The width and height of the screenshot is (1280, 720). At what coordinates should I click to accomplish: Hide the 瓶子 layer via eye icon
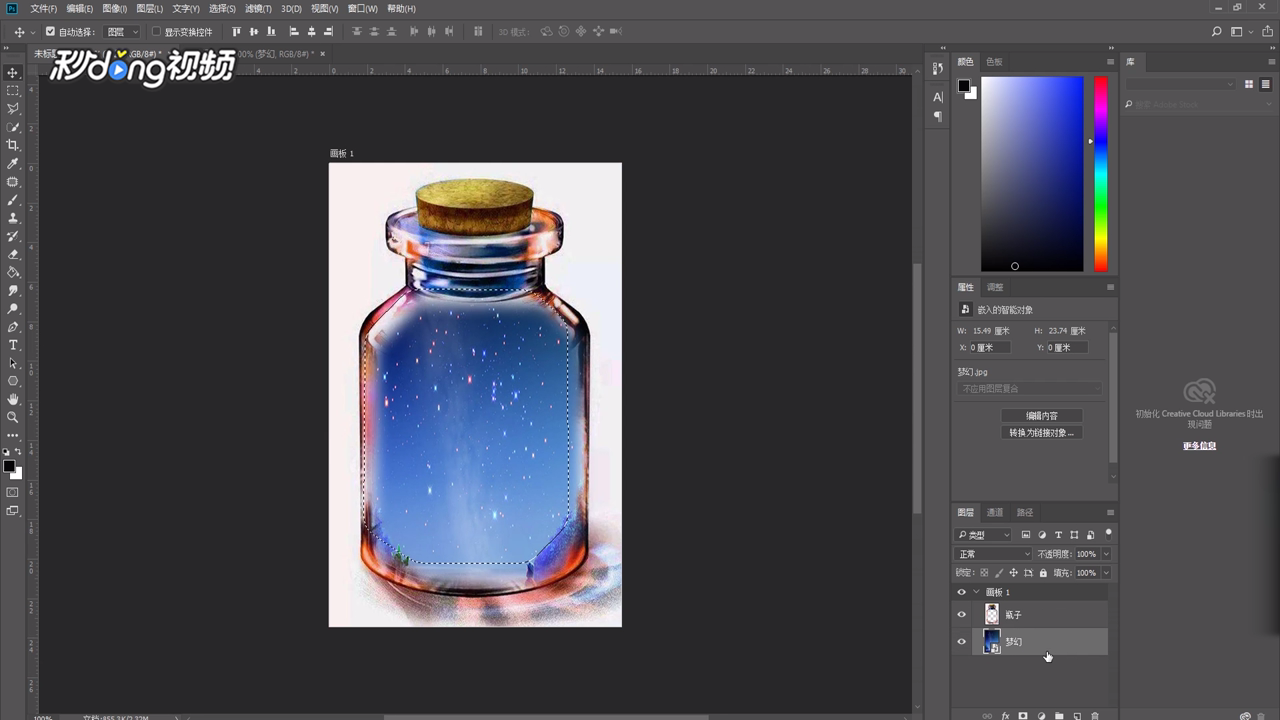(x=962, y=615)
